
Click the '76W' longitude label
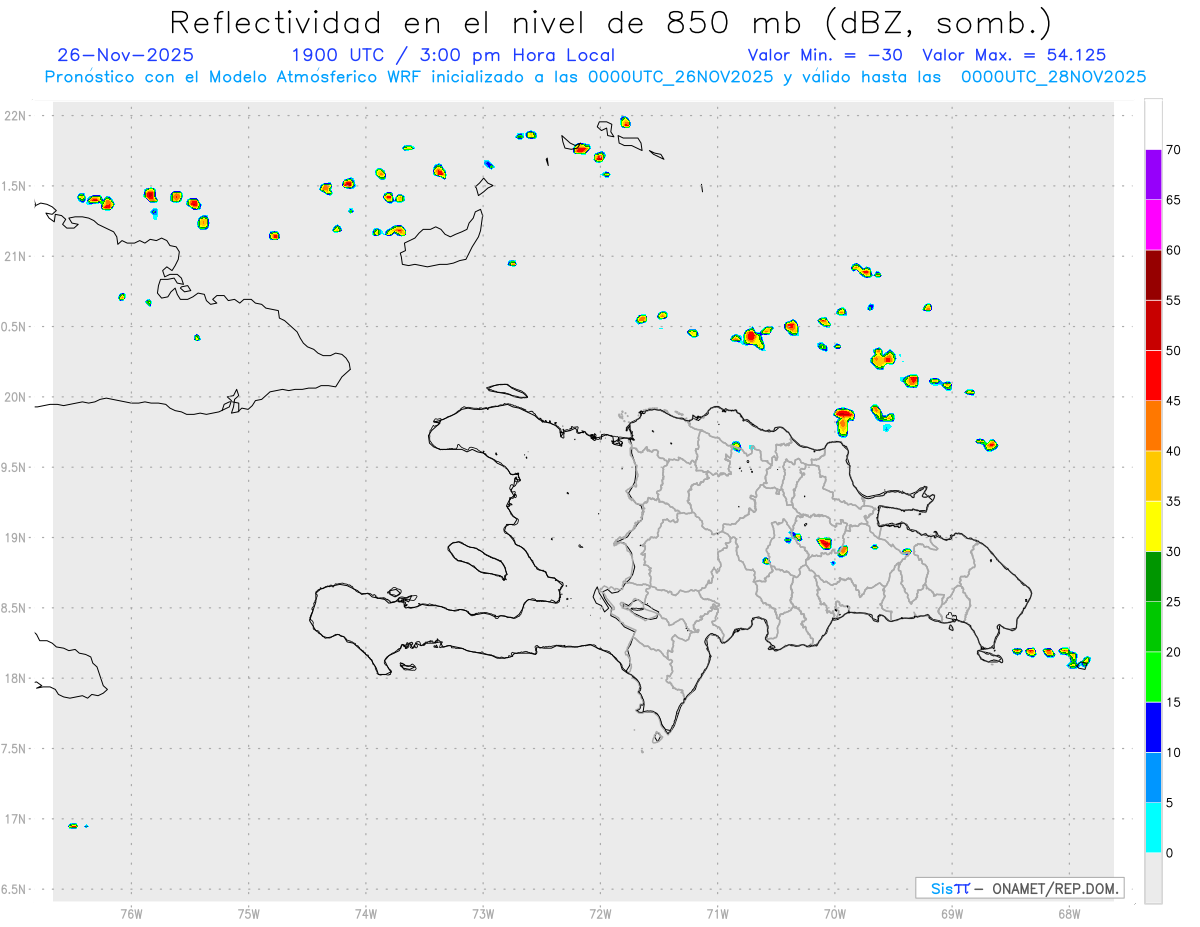click(131, 913)
